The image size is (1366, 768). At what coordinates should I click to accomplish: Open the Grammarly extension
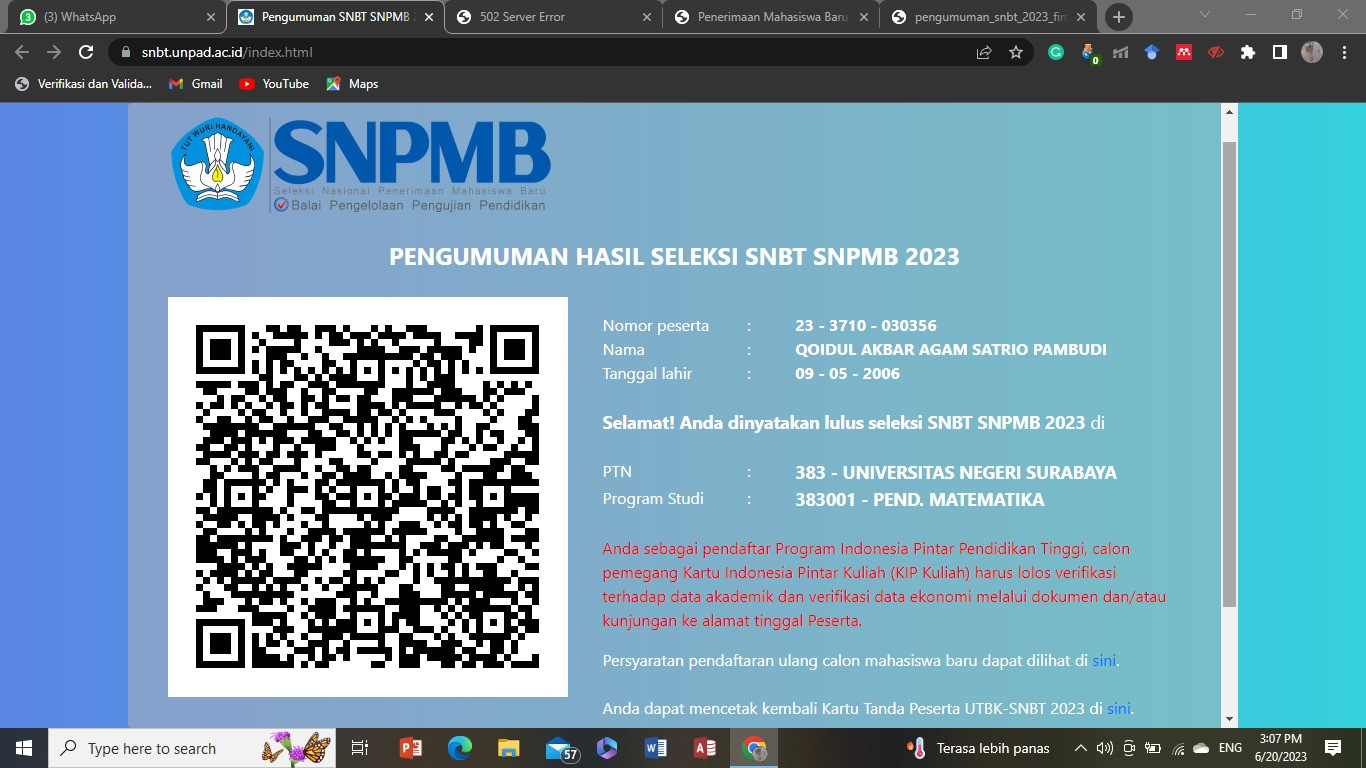click(x=1056, y=52)
